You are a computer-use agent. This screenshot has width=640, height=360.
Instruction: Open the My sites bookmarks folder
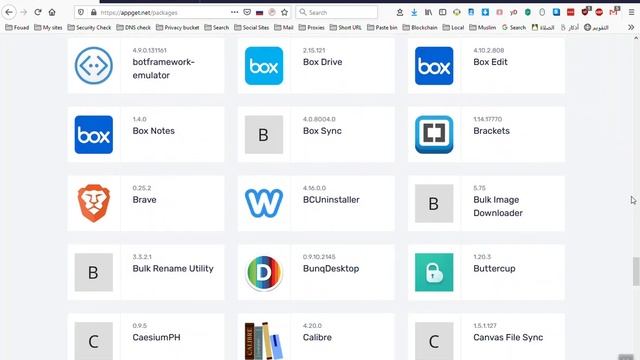click(48, 27)
